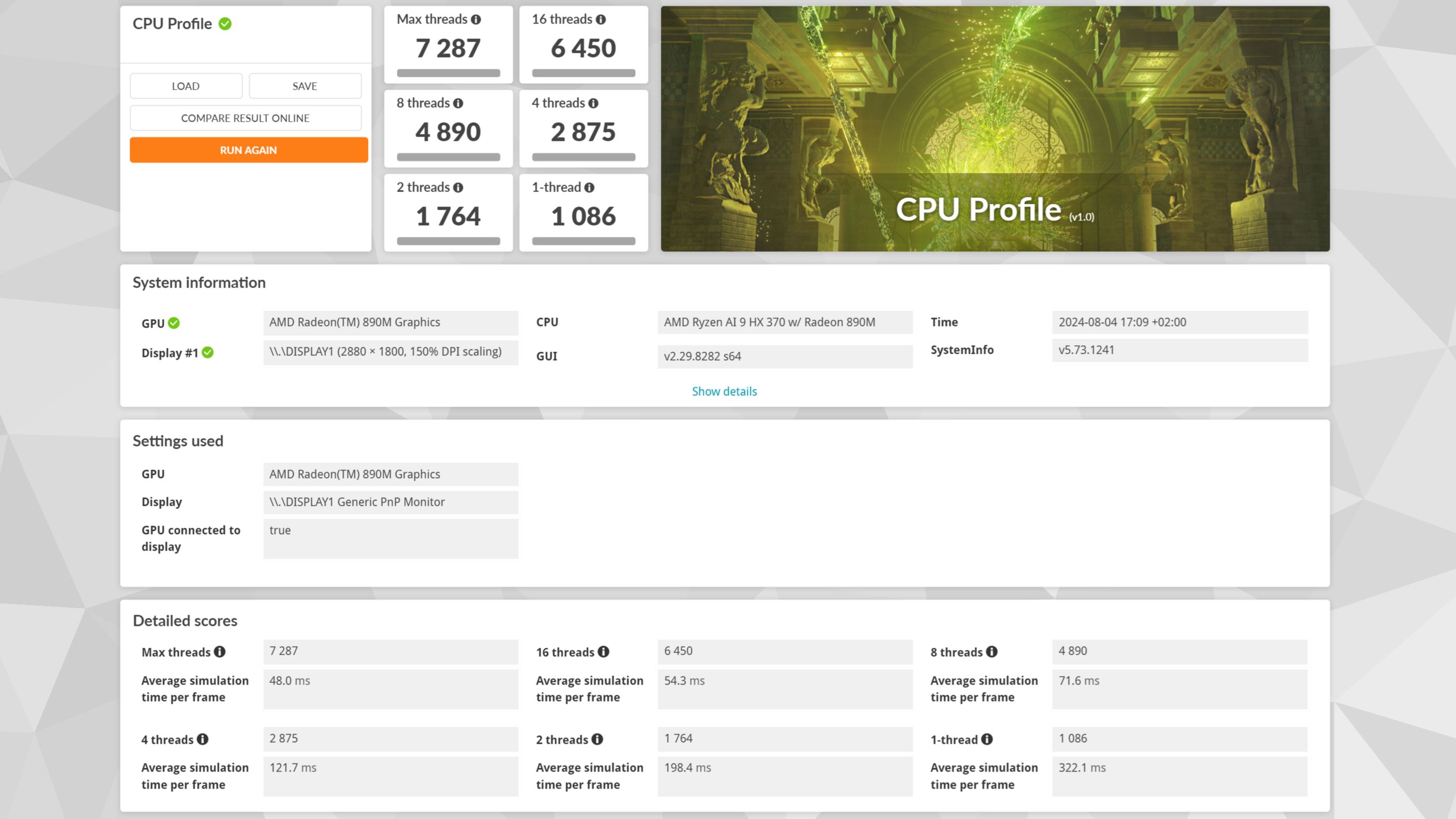1456x819 pixels.
Task: Click the CPU name field in System information
Action: point(785,322)
